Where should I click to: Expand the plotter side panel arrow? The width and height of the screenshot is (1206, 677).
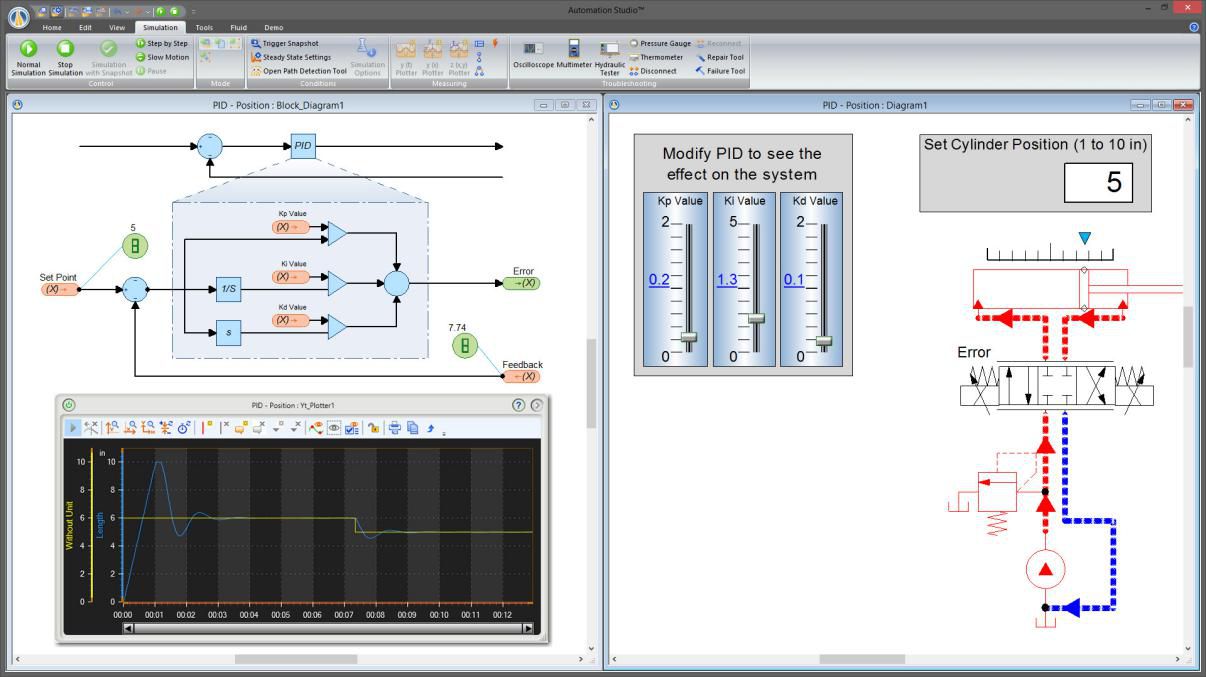537,405
